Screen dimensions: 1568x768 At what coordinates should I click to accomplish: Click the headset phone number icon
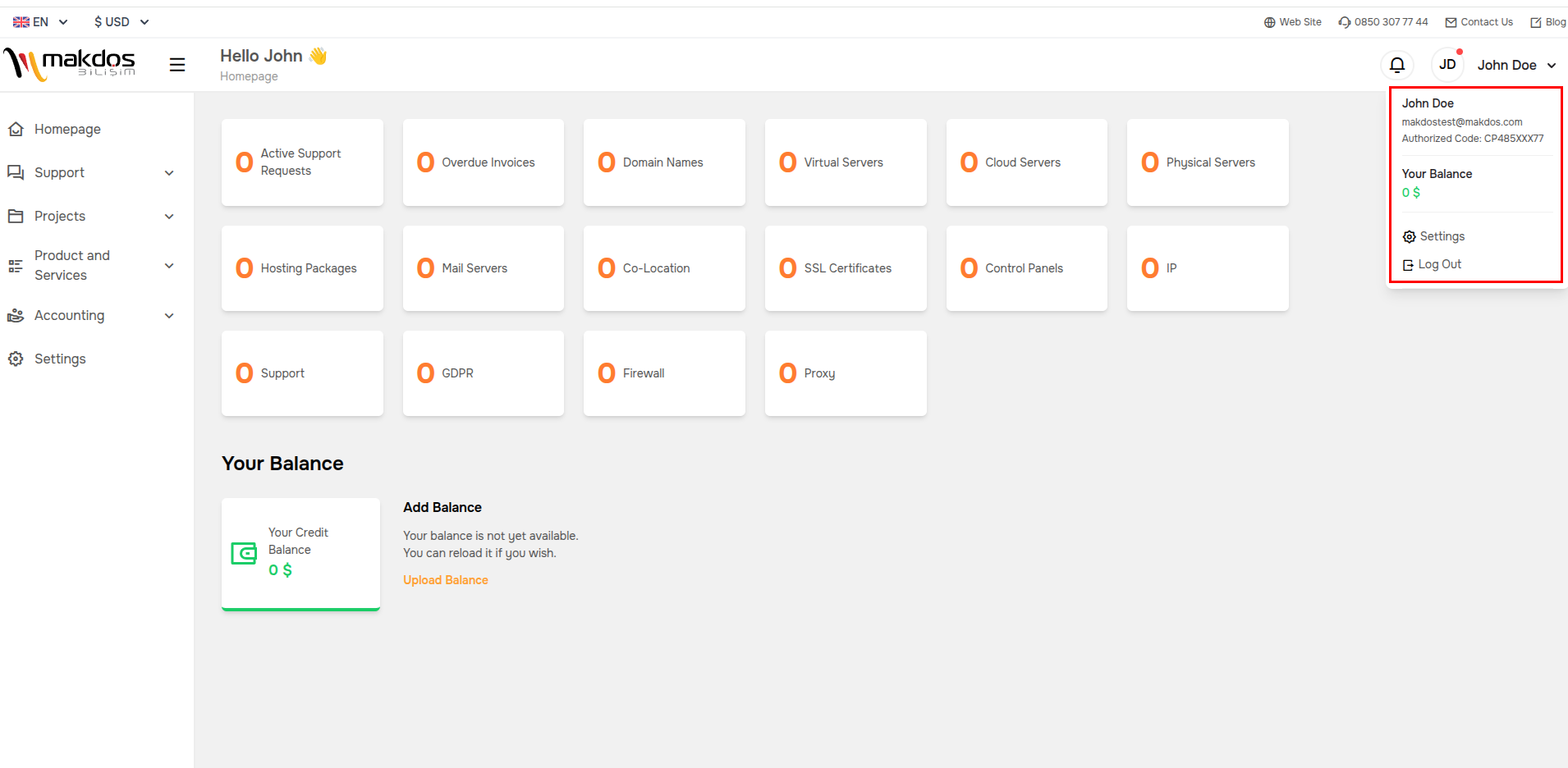coord(1344,22)
